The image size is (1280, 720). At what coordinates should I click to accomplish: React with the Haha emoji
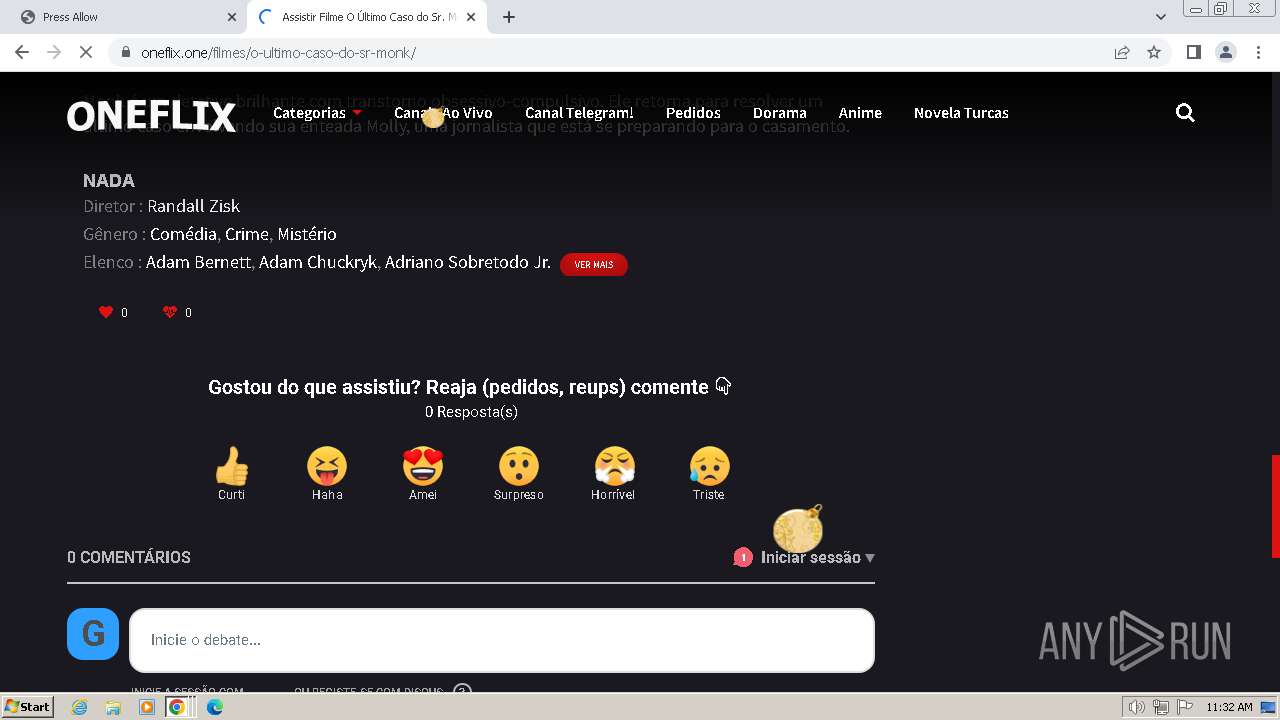[x=327, y=466]
